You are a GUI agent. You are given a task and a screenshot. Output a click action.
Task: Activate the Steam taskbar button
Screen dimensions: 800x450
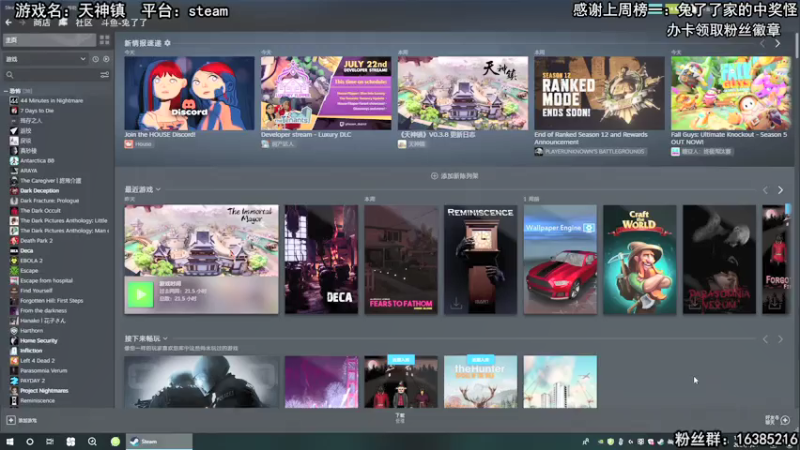159,442
